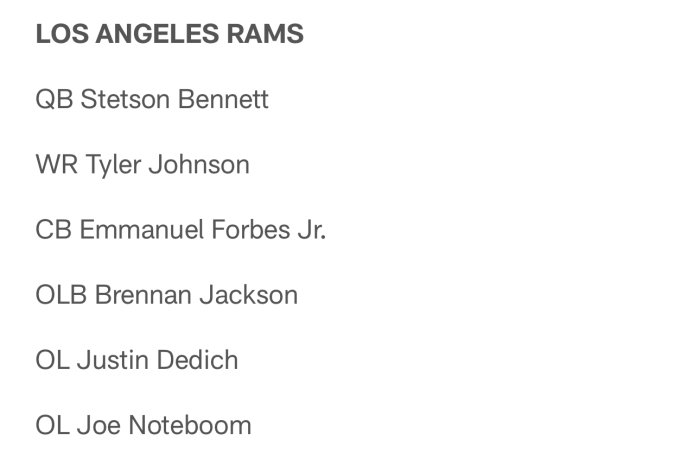Viewport: 700px width, 464px height.
Task: Click the QB position label
Action: tap(54, 99)
